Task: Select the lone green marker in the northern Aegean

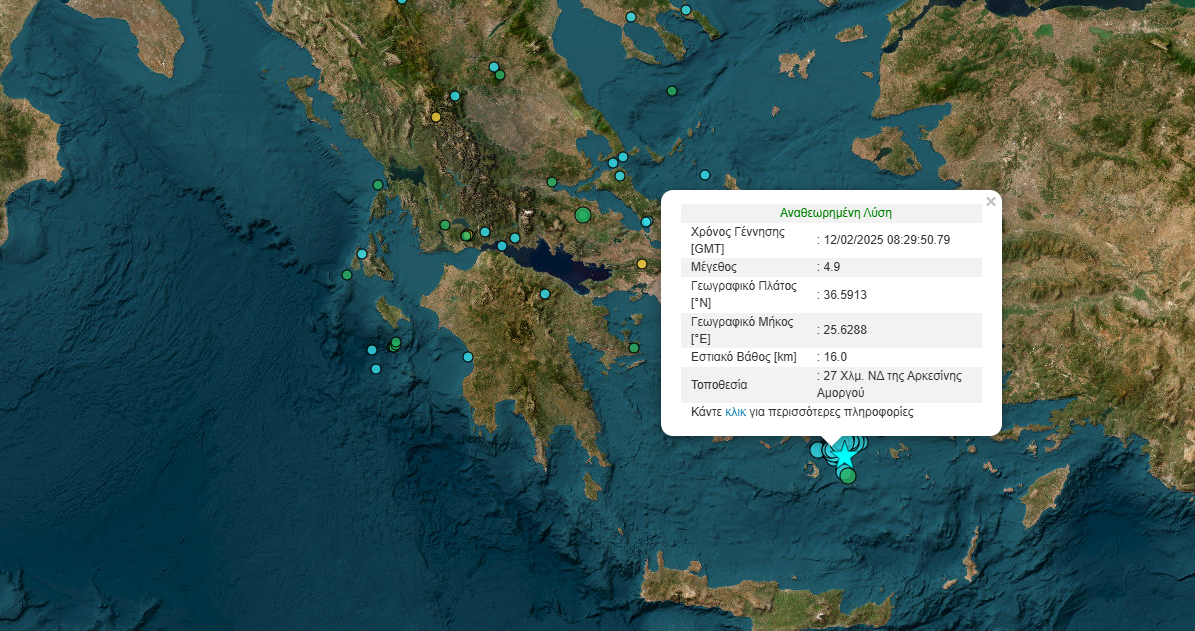Action: (x=672, y=91)
